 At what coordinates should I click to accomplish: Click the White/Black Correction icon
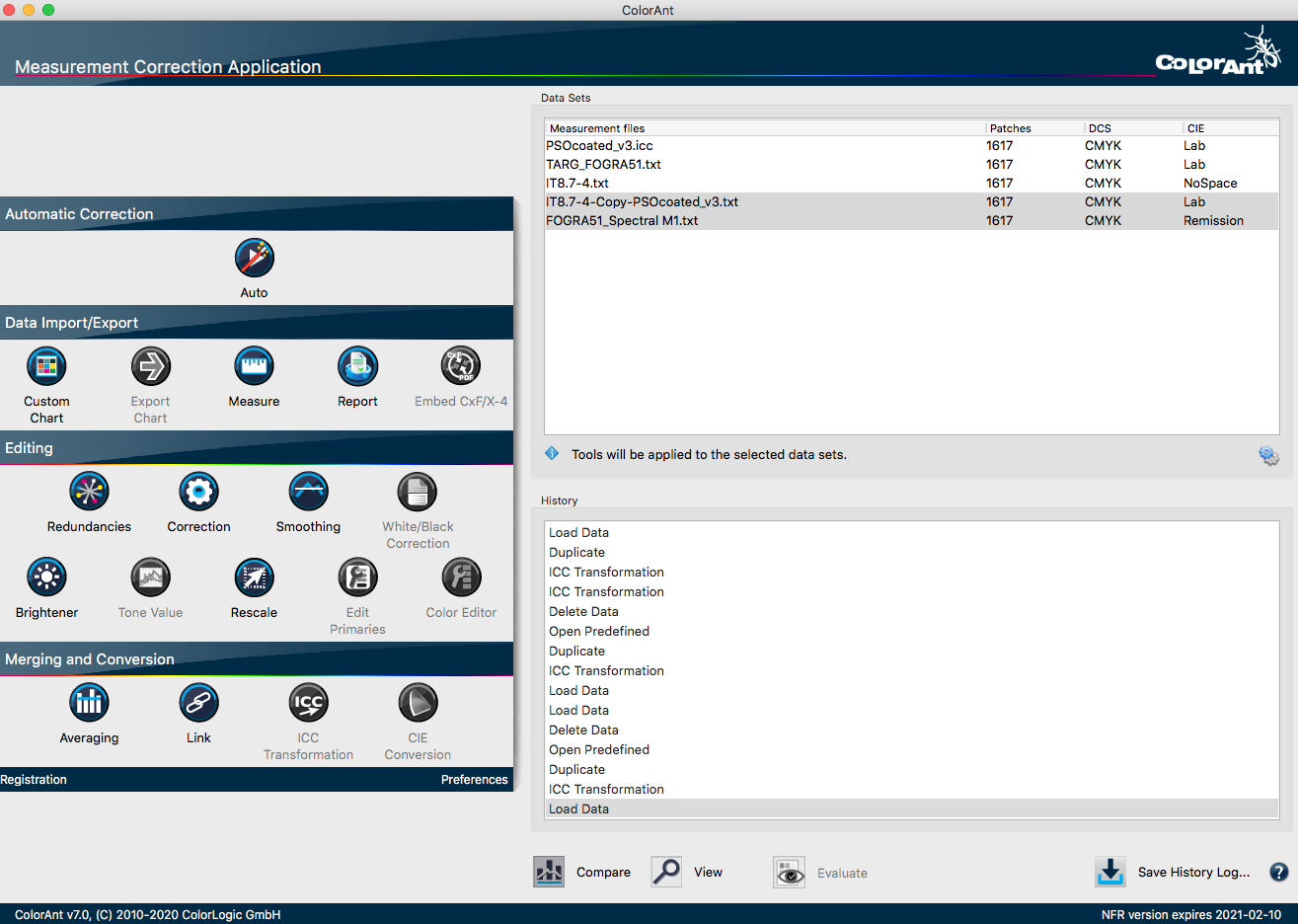418,492
